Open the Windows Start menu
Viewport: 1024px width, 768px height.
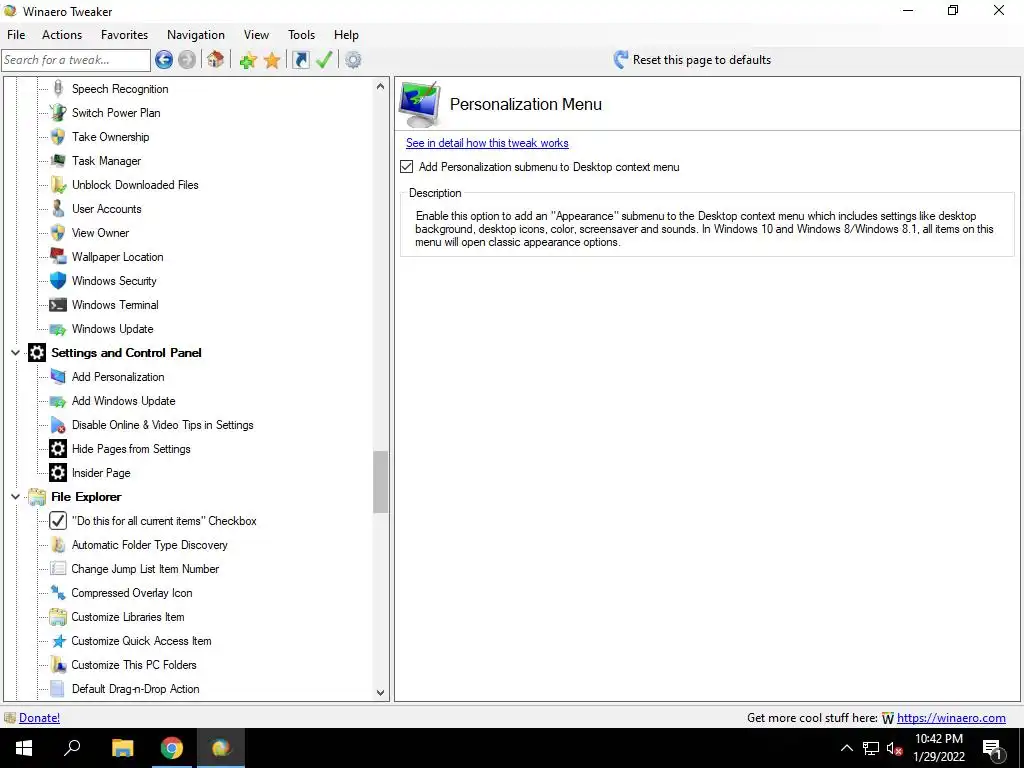coord(24,748)
